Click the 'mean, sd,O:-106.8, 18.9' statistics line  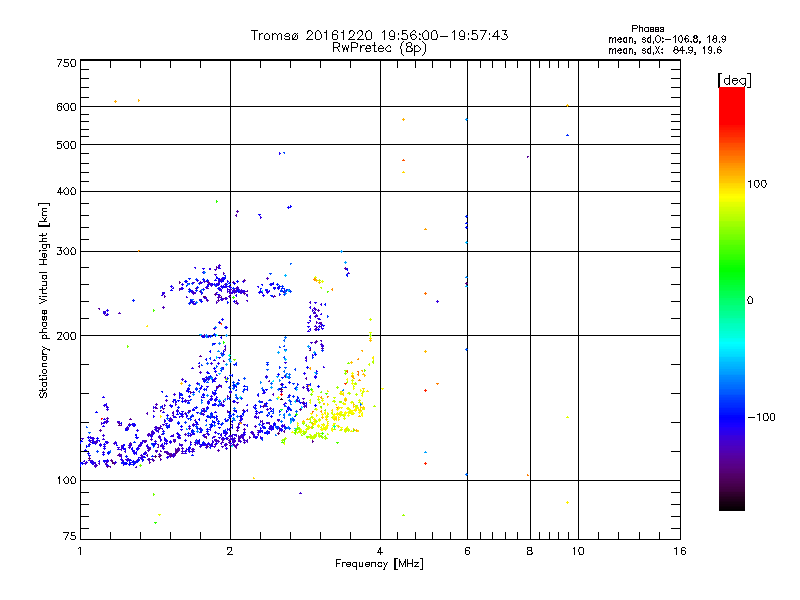coord(667,39)
